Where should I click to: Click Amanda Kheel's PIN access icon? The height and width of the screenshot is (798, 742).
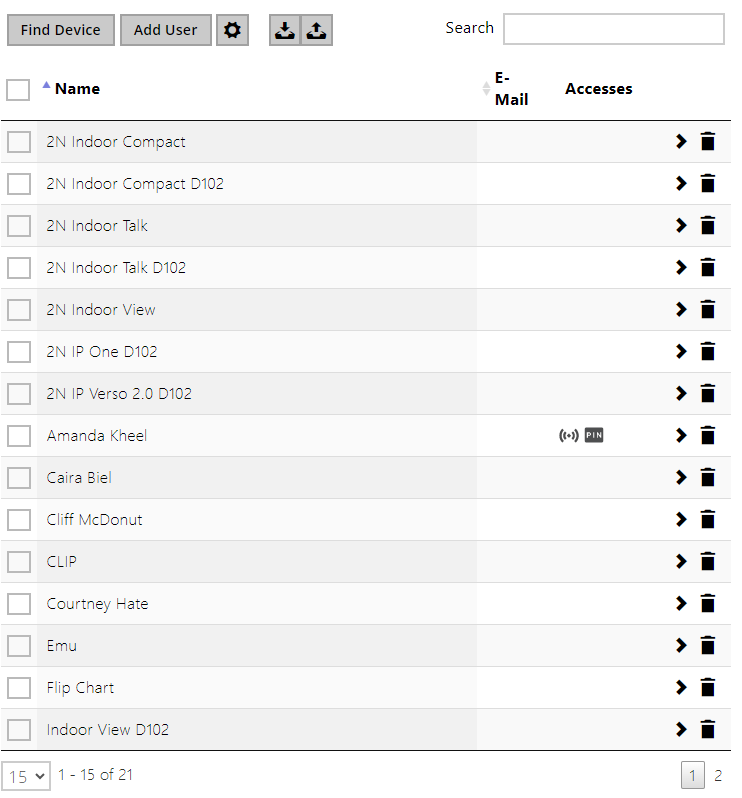pyautogui.click(x=594, y=435)
